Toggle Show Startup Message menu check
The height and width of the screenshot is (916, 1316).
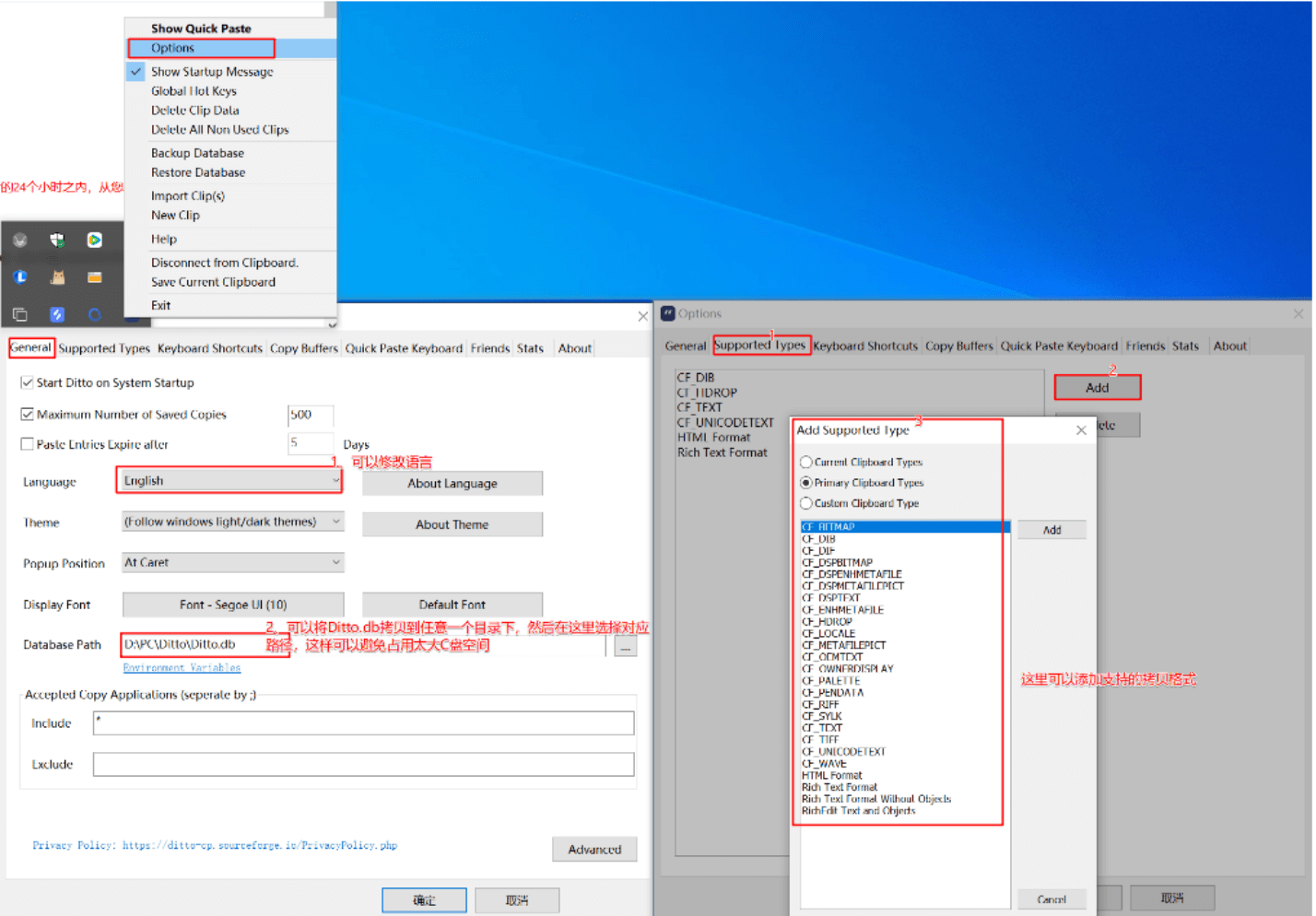136,71
